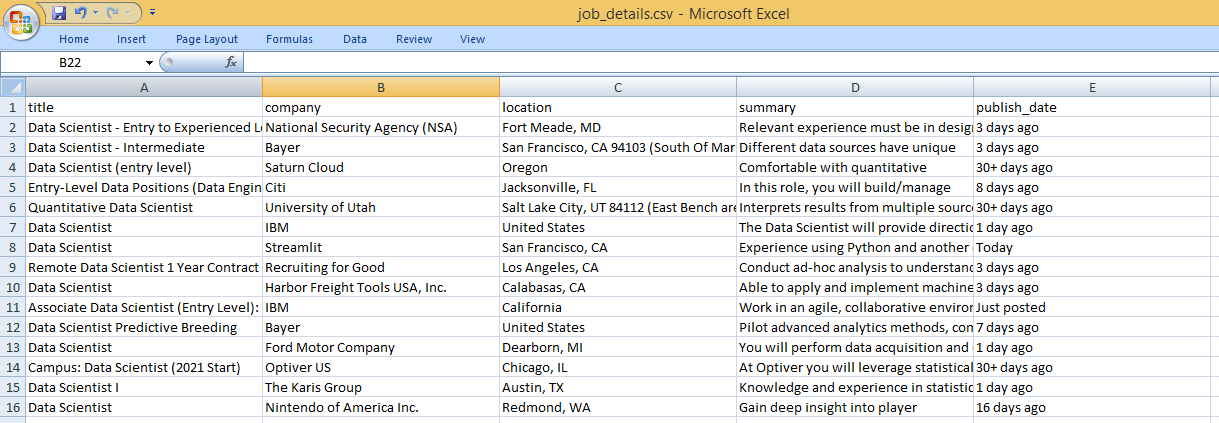Select the 'Quantitative Data Scientist' title cell
Viewport: 1219px width, 423px height.
(x=143, y=207)
